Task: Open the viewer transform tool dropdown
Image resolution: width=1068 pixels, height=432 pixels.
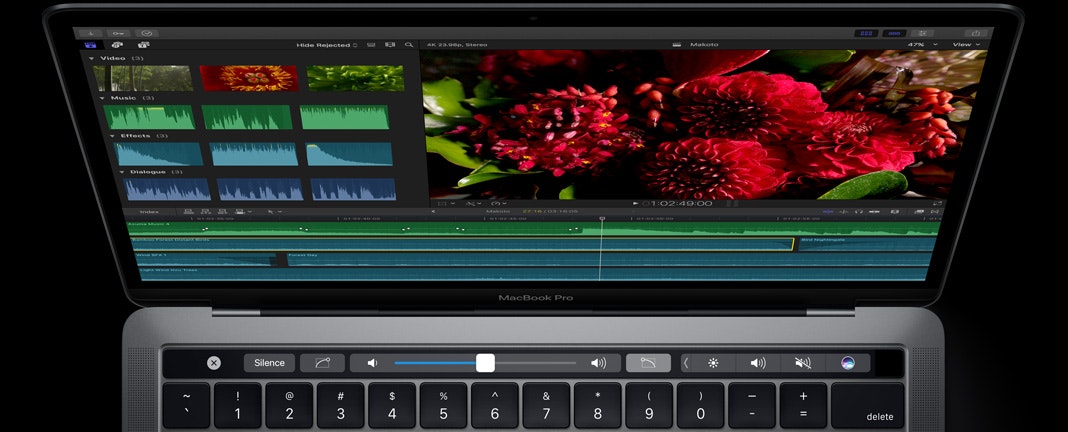Action: (x=444, y=203)
